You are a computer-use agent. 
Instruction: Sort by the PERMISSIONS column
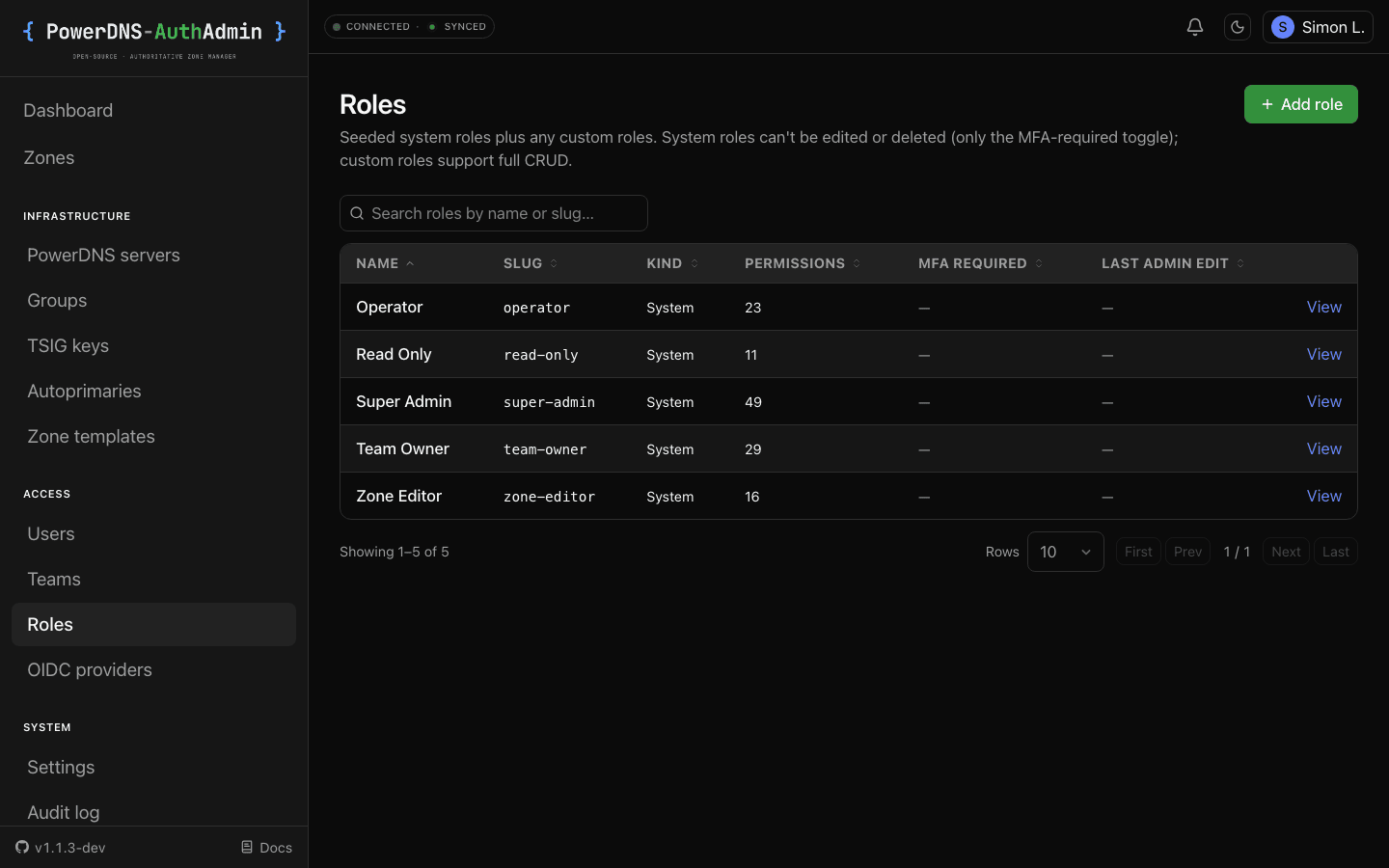(x=803, y=263)
